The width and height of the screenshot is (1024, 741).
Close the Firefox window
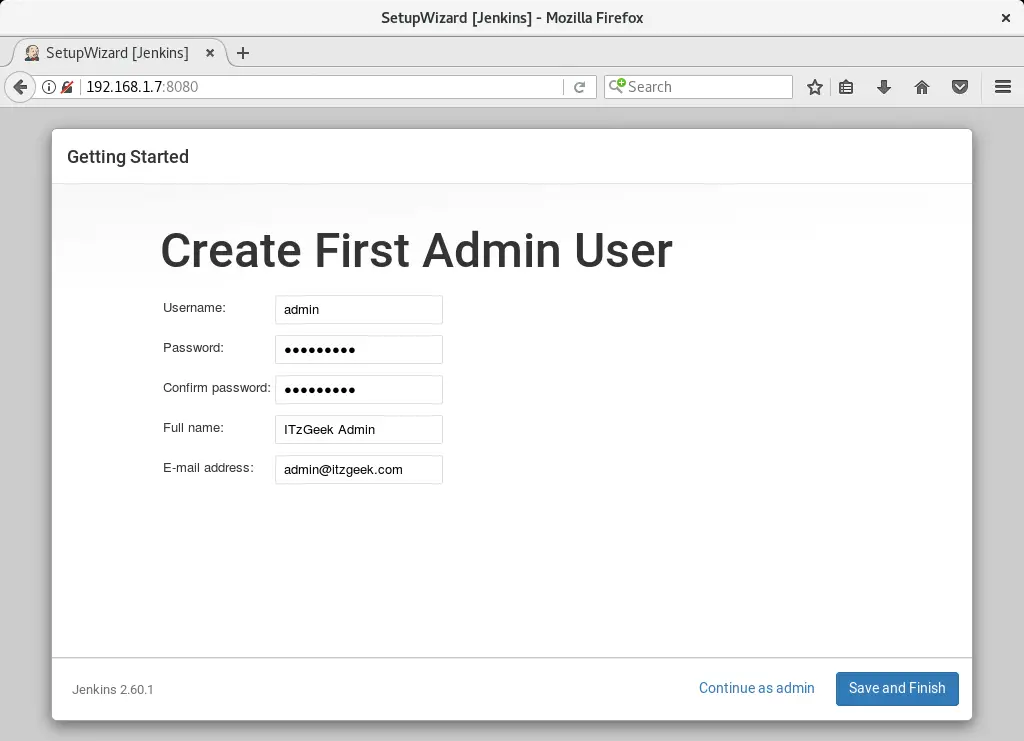[1006, 18]
